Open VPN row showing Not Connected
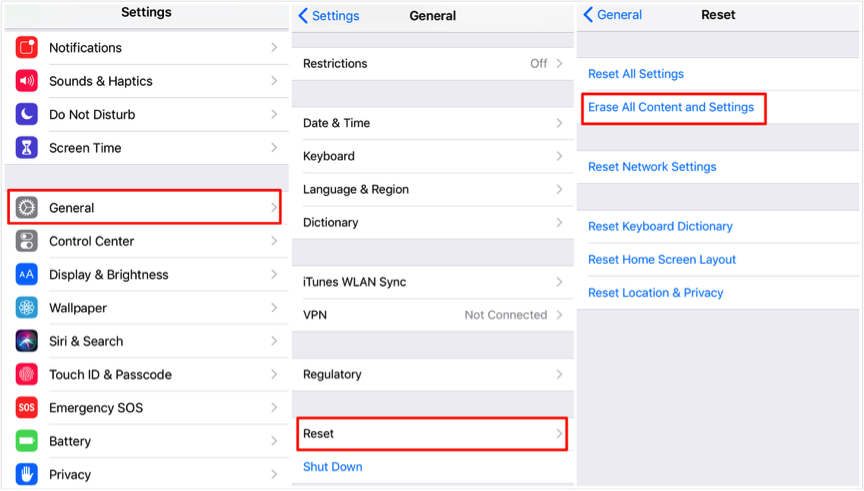 coord(433,315)
